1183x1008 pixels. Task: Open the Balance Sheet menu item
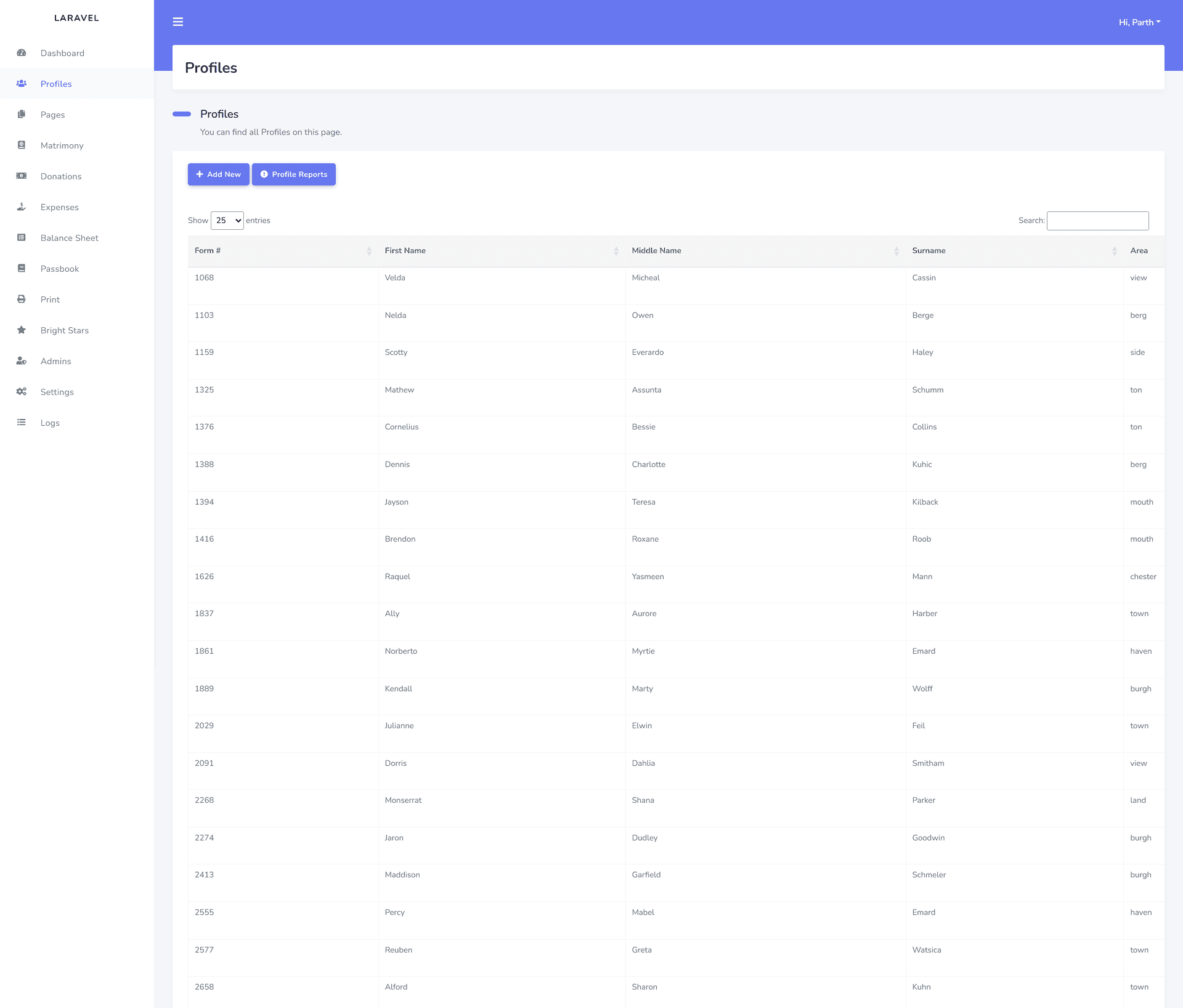pyautogui.click(x=69, y=238)
